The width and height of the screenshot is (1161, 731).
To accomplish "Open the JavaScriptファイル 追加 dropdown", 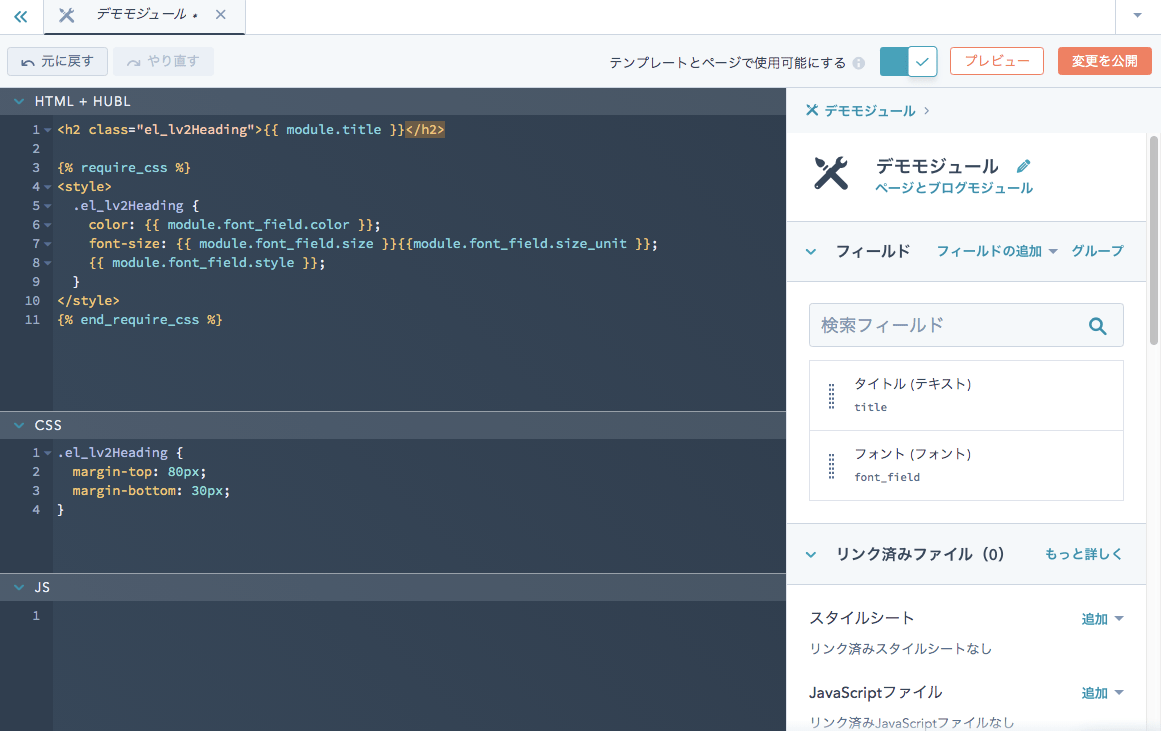I will (x=1102, y=693).
